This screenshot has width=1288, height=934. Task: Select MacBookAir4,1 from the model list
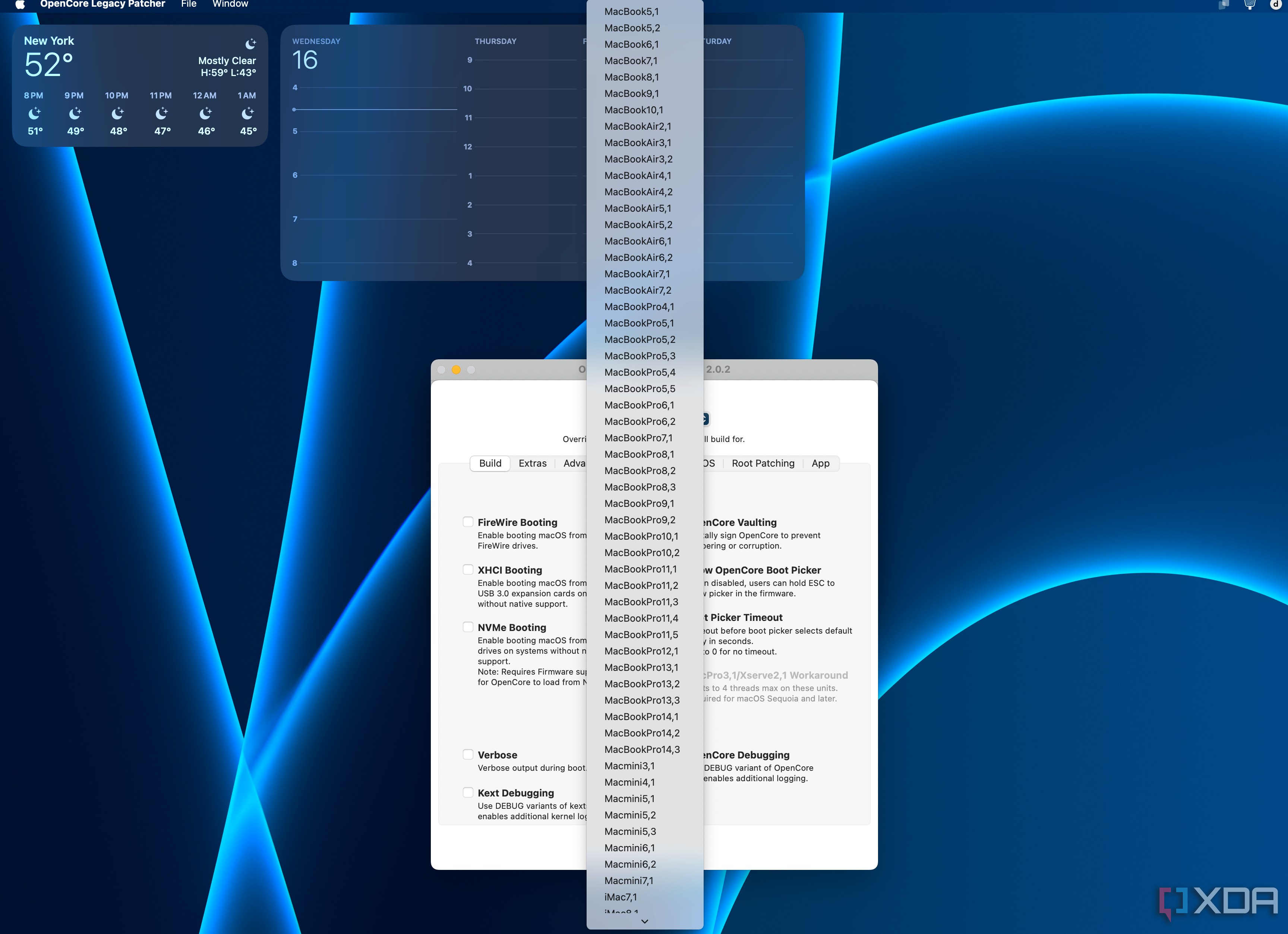(645, 176)
